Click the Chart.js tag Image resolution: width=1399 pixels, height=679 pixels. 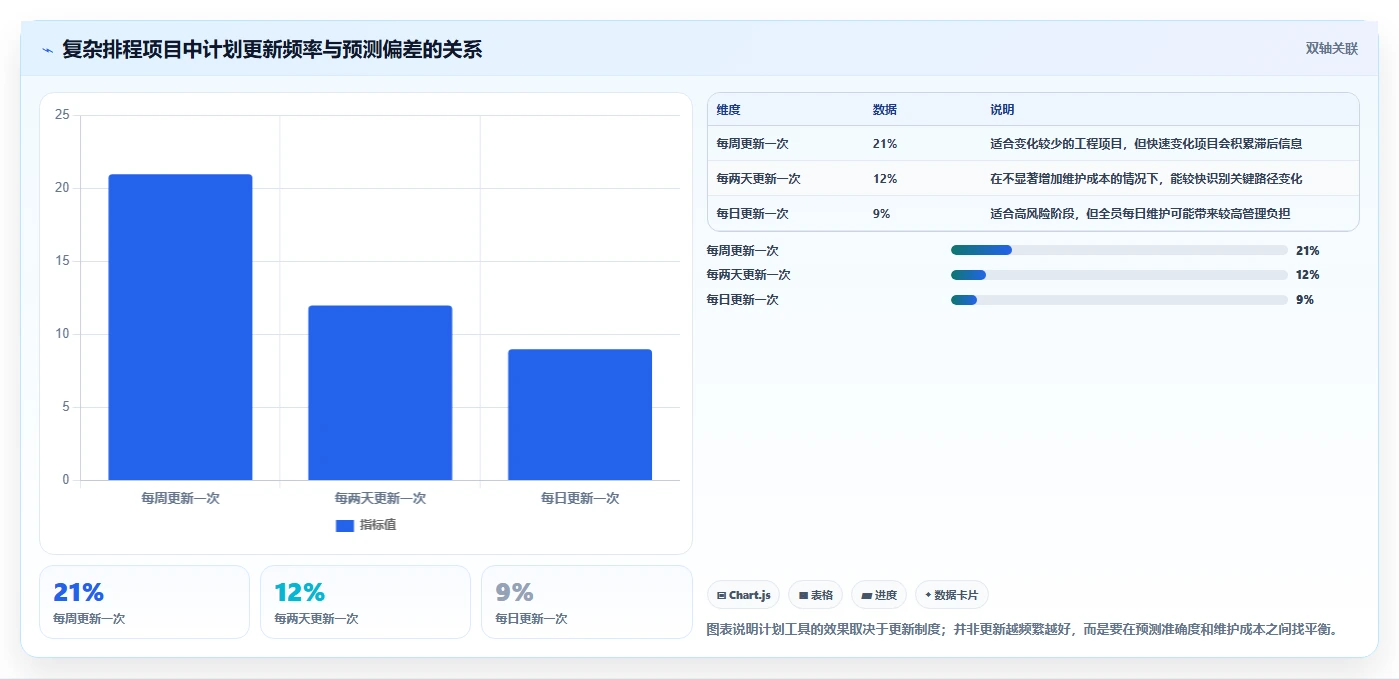click(x=743, y=595)
